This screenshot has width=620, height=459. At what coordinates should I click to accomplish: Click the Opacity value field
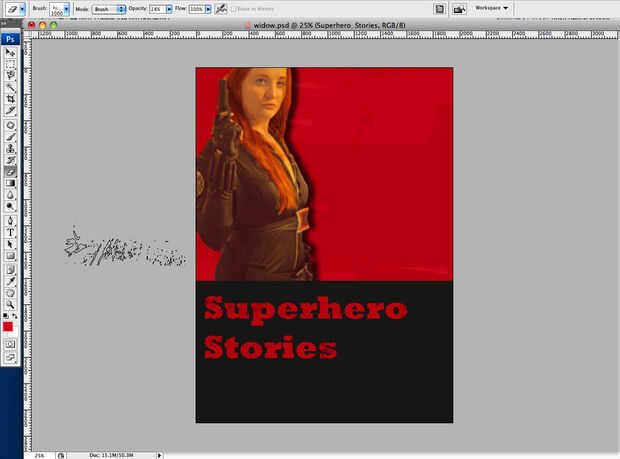click(158, 9)
